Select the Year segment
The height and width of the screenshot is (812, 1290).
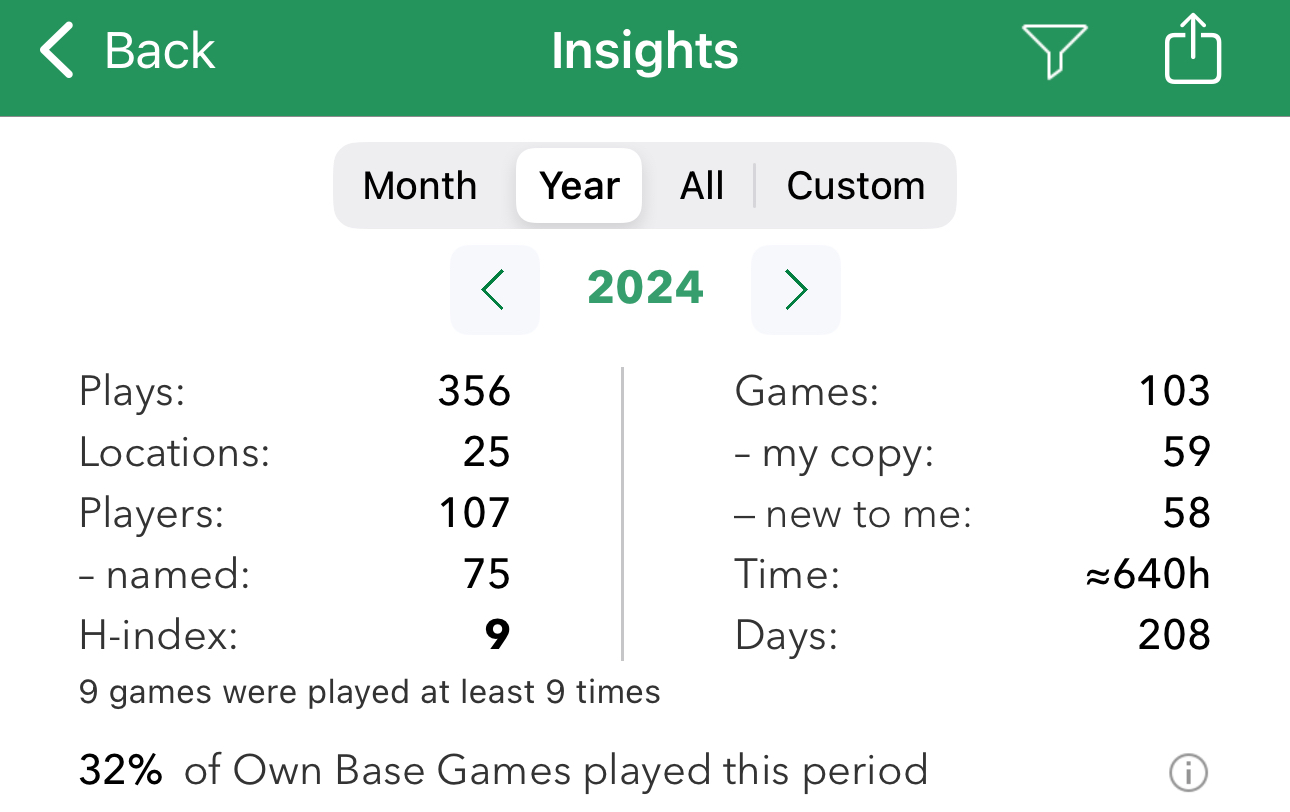579,186
